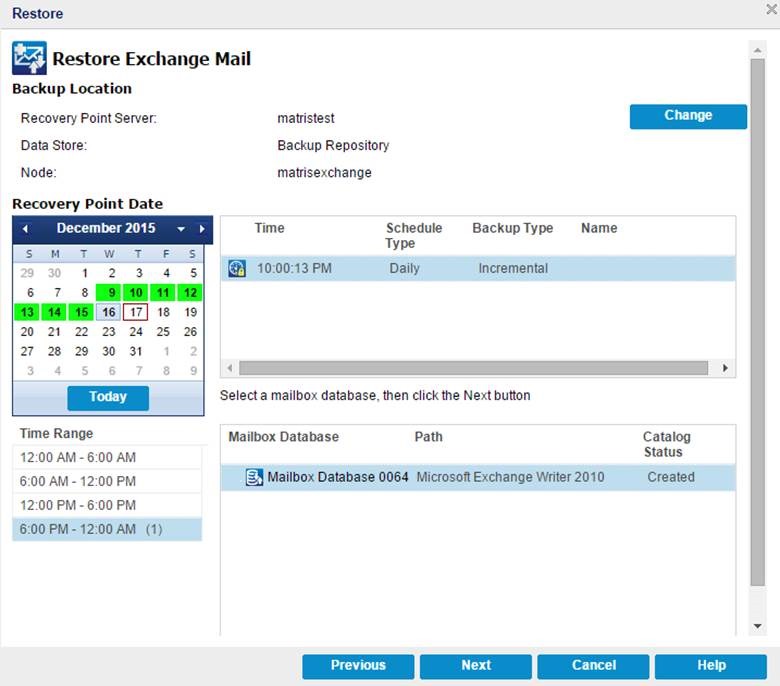The width and height of the screenshot is (780, 686).
Task: Go to previous month in calendar
Action: tap(25, 229)
